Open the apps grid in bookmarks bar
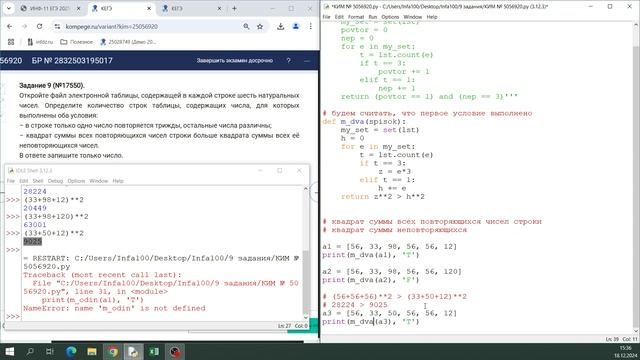The width and height of the screenshot is (640, 360). pyautogui.click(x=11, y=42)
